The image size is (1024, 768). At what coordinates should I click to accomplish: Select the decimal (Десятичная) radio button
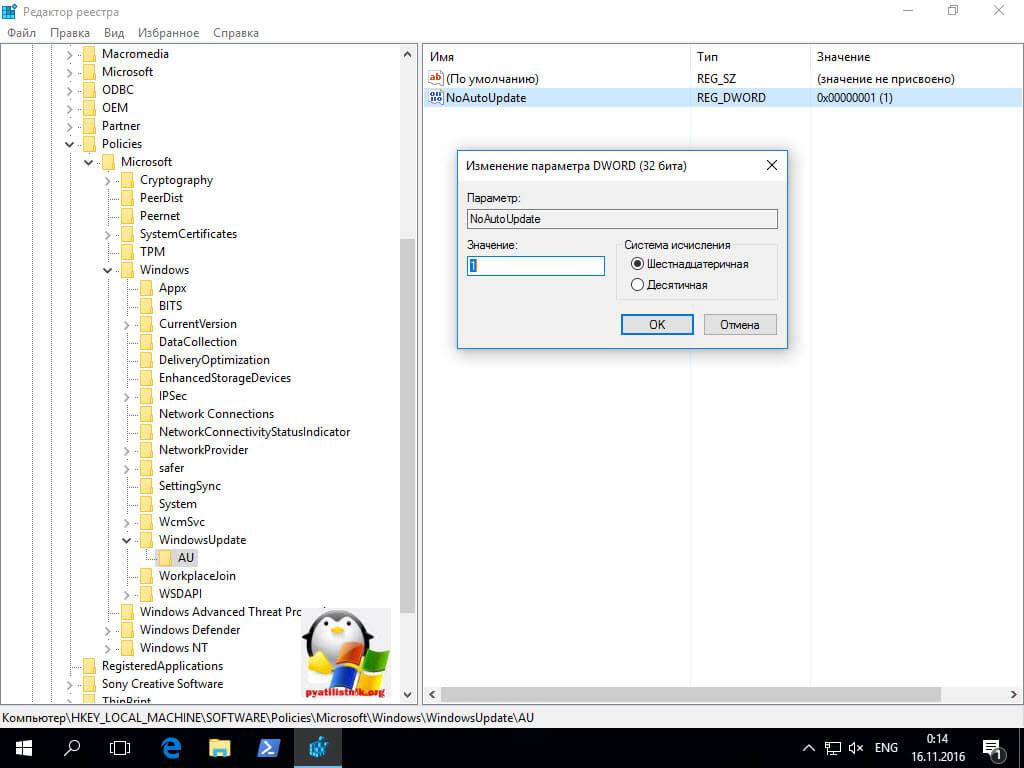point(637,285)
